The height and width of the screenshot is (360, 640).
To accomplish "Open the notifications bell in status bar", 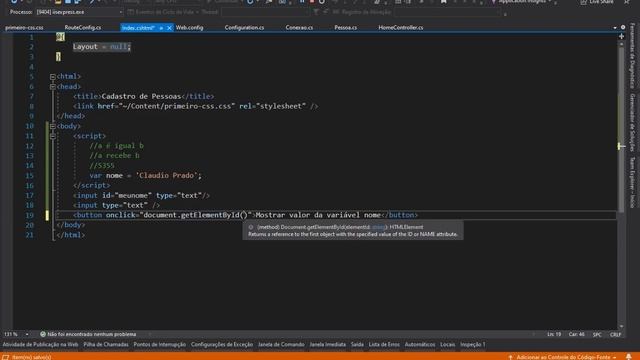I will click(629, 357).
